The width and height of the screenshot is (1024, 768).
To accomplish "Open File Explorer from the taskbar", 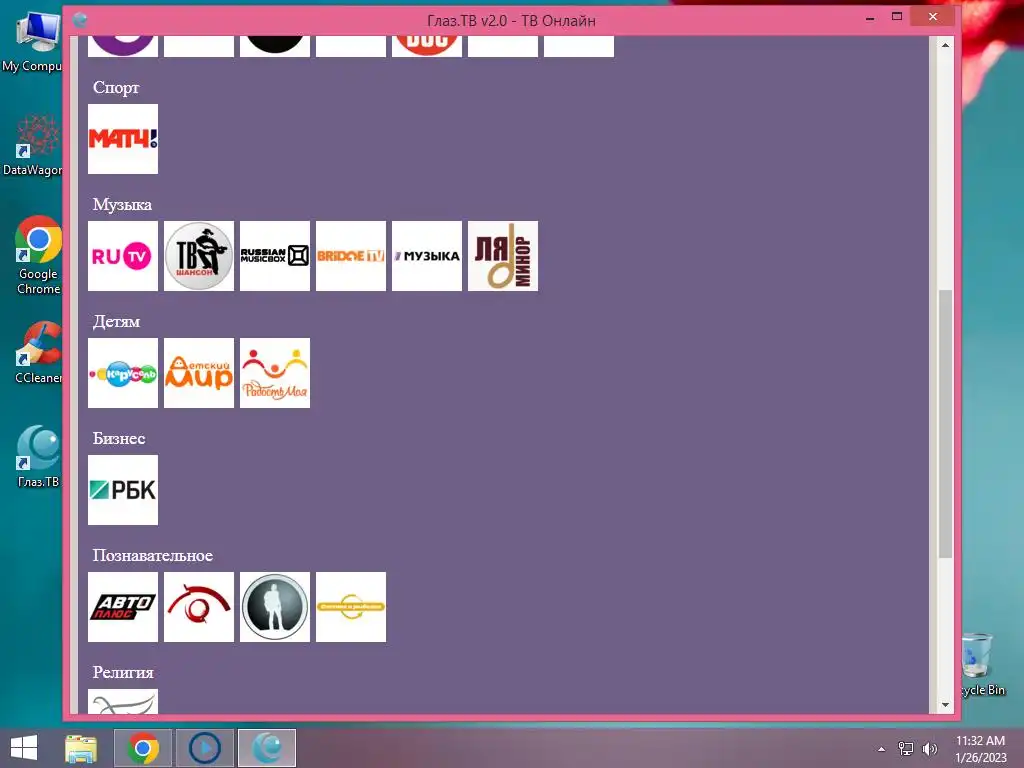I will tap(81, 748).
